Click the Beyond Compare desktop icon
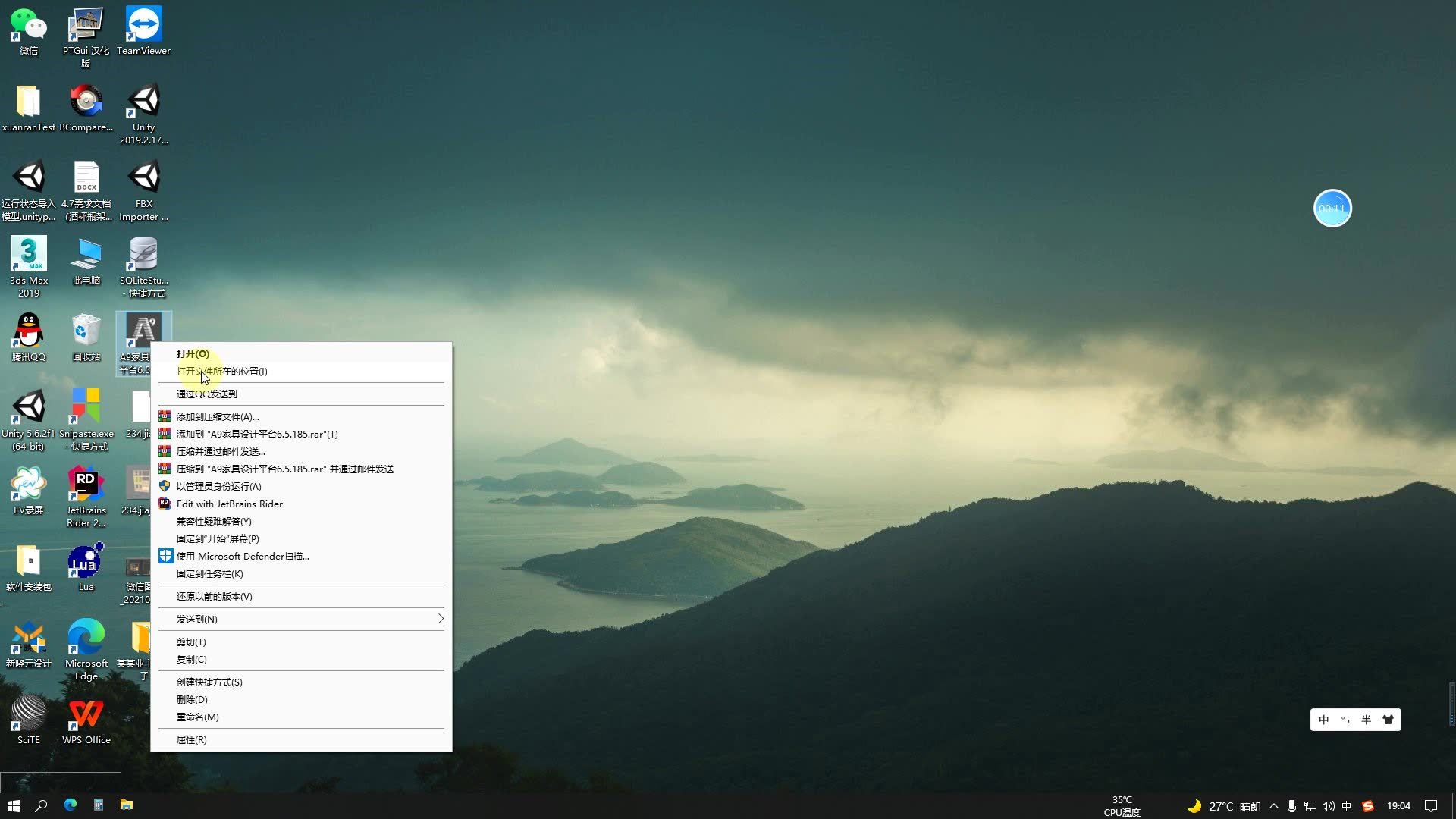This screenshot has height=819, width=1456. pos(86,102)
